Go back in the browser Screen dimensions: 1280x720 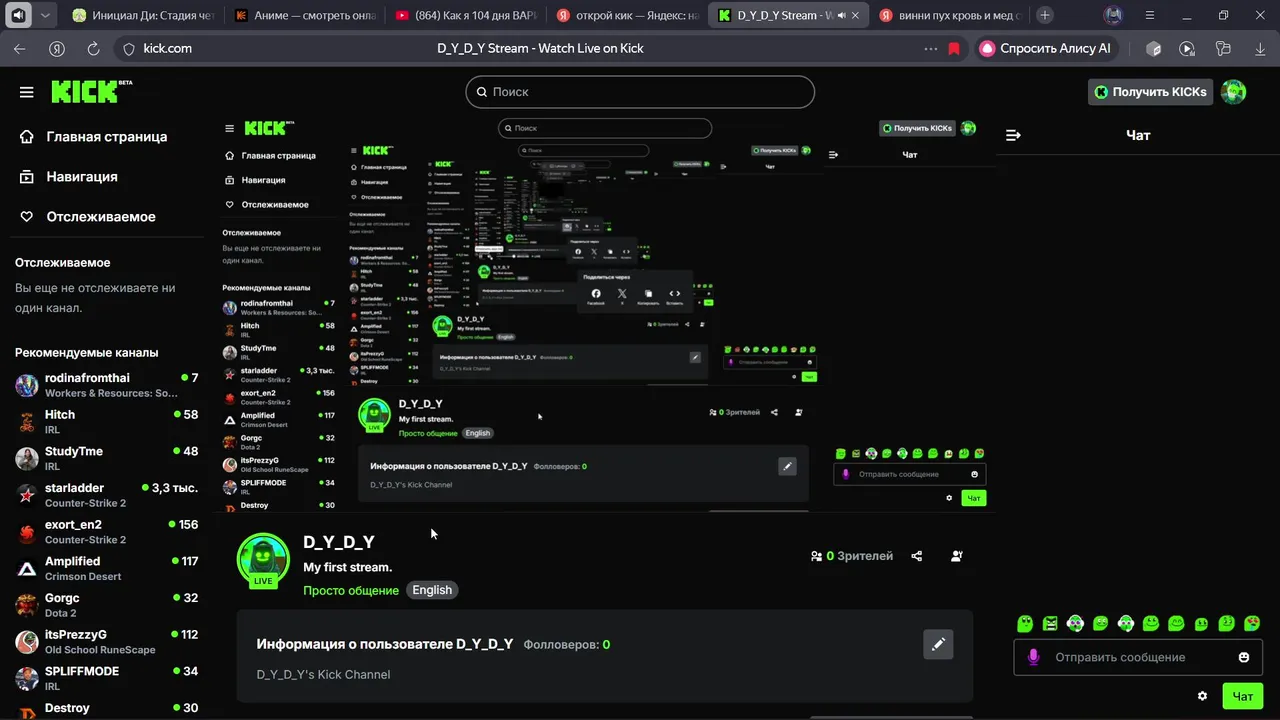point(20,48)
